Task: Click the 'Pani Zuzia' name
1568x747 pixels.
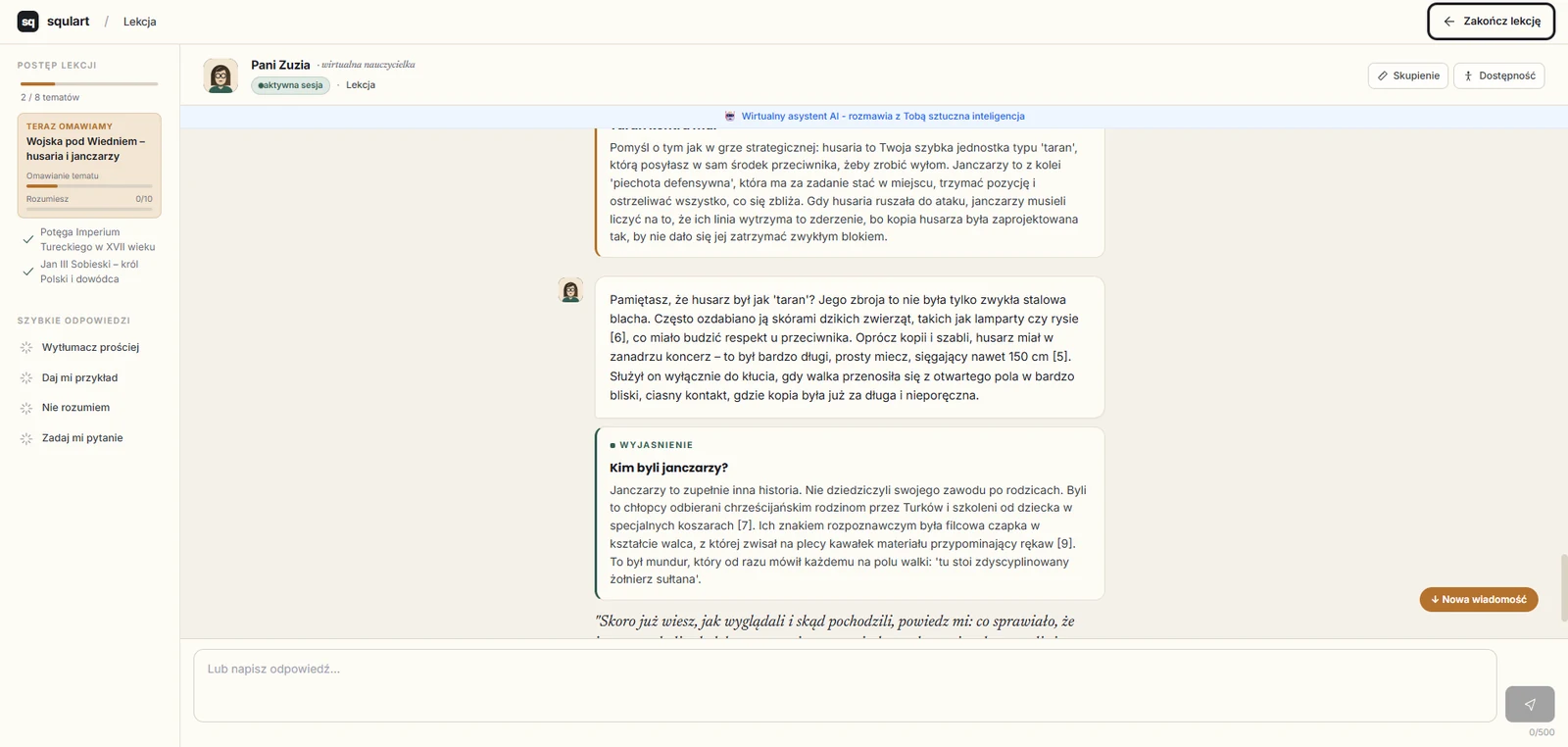Action: pos(280,65)
